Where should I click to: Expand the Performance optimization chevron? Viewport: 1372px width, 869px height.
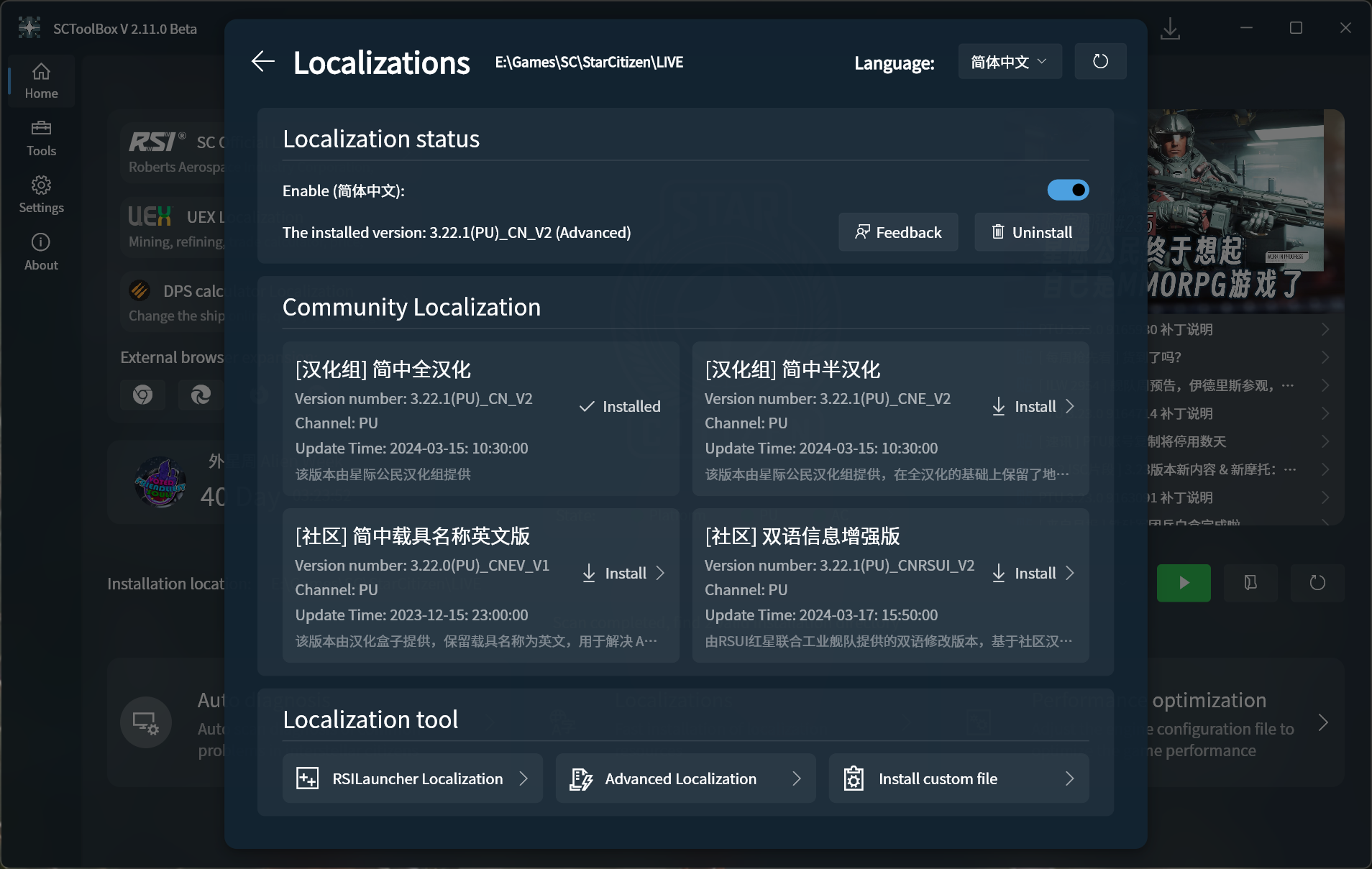pyautogui.click(x=1323, y=722)
